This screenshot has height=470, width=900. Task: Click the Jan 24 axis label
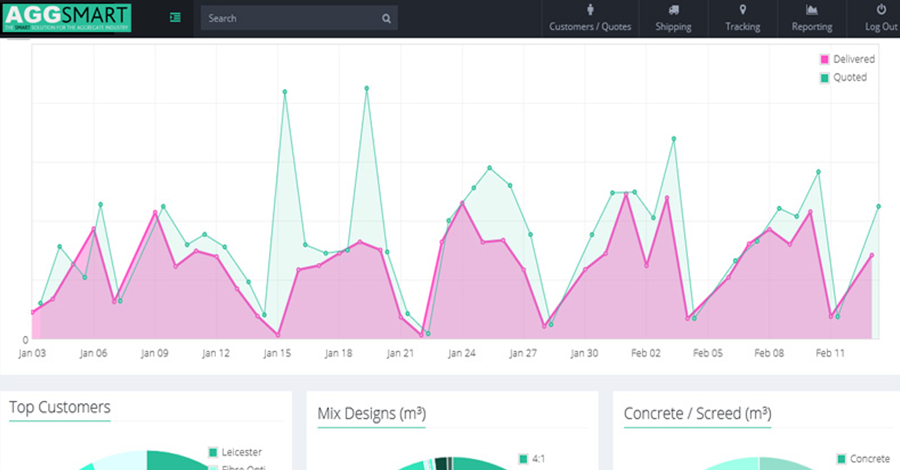(461, 353)
